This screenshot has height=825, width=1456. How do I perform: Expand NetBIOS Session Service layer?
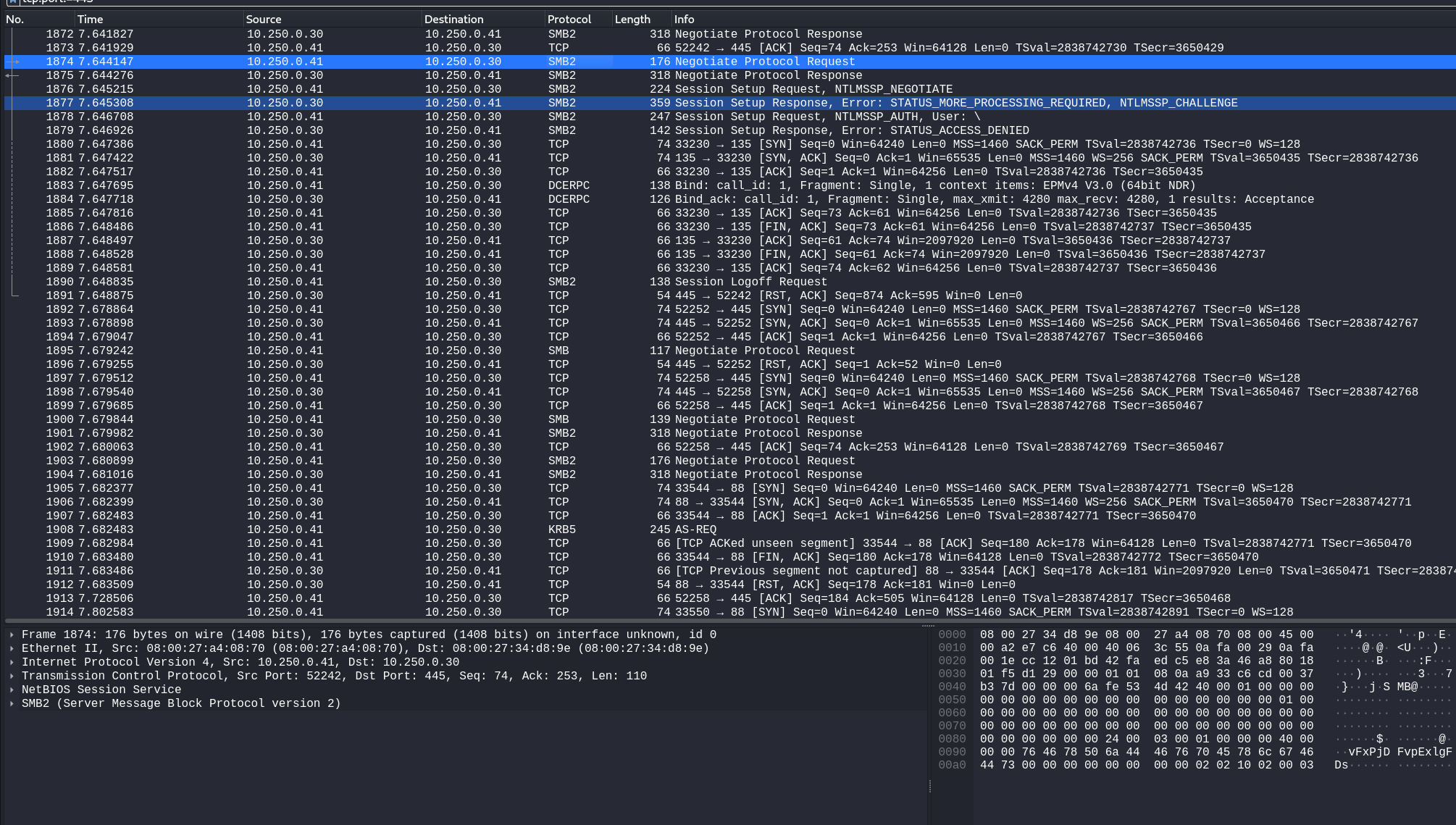[12, 690]
